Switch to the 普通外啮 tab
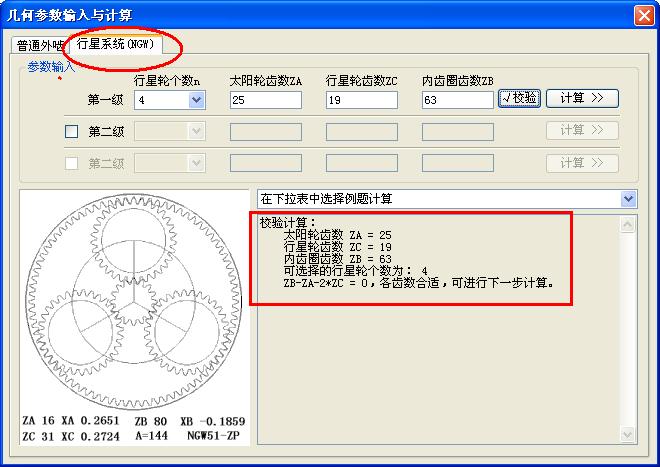 click(40, 45)
